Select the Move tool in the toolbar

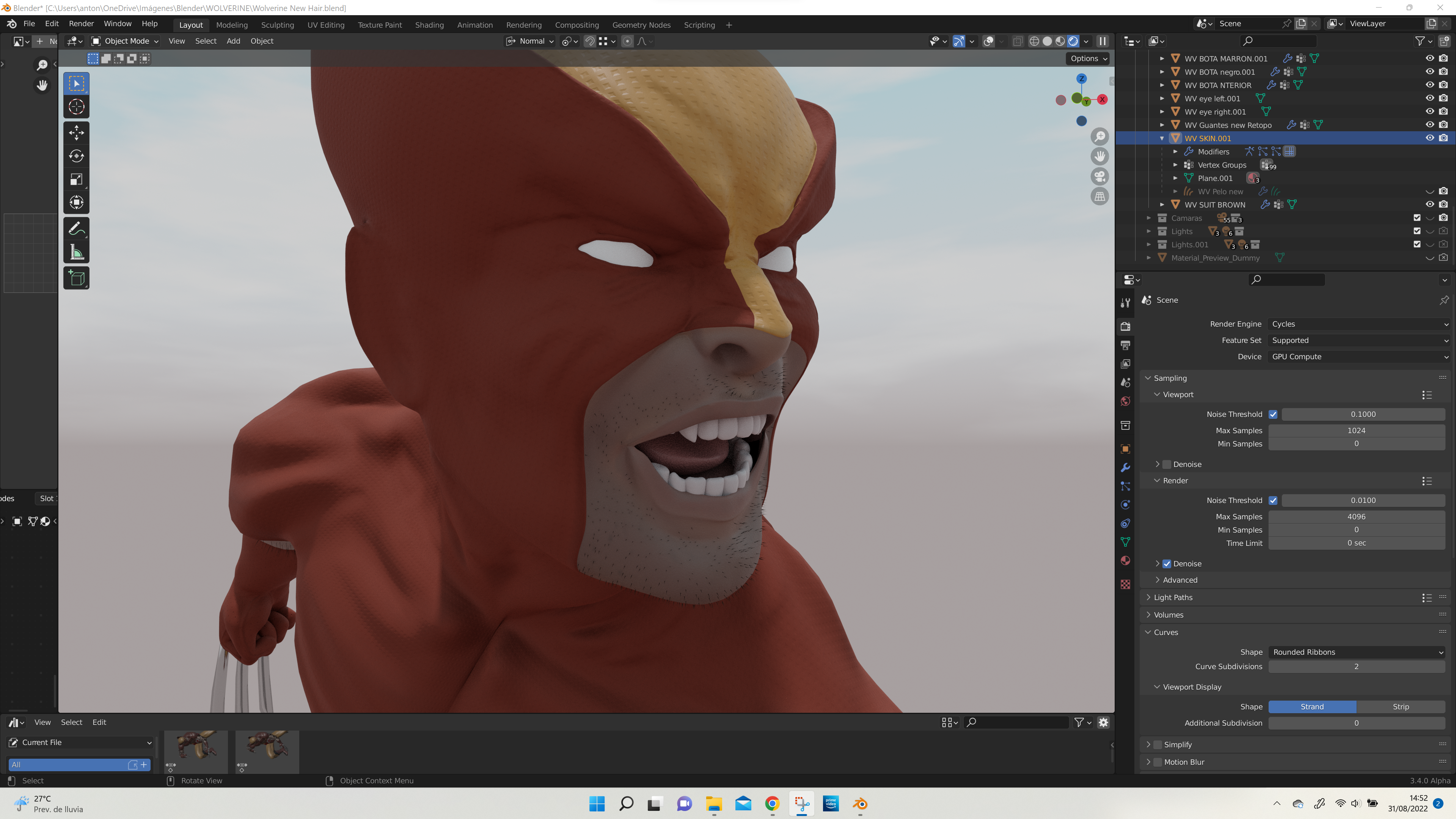[x=76, y=133]
